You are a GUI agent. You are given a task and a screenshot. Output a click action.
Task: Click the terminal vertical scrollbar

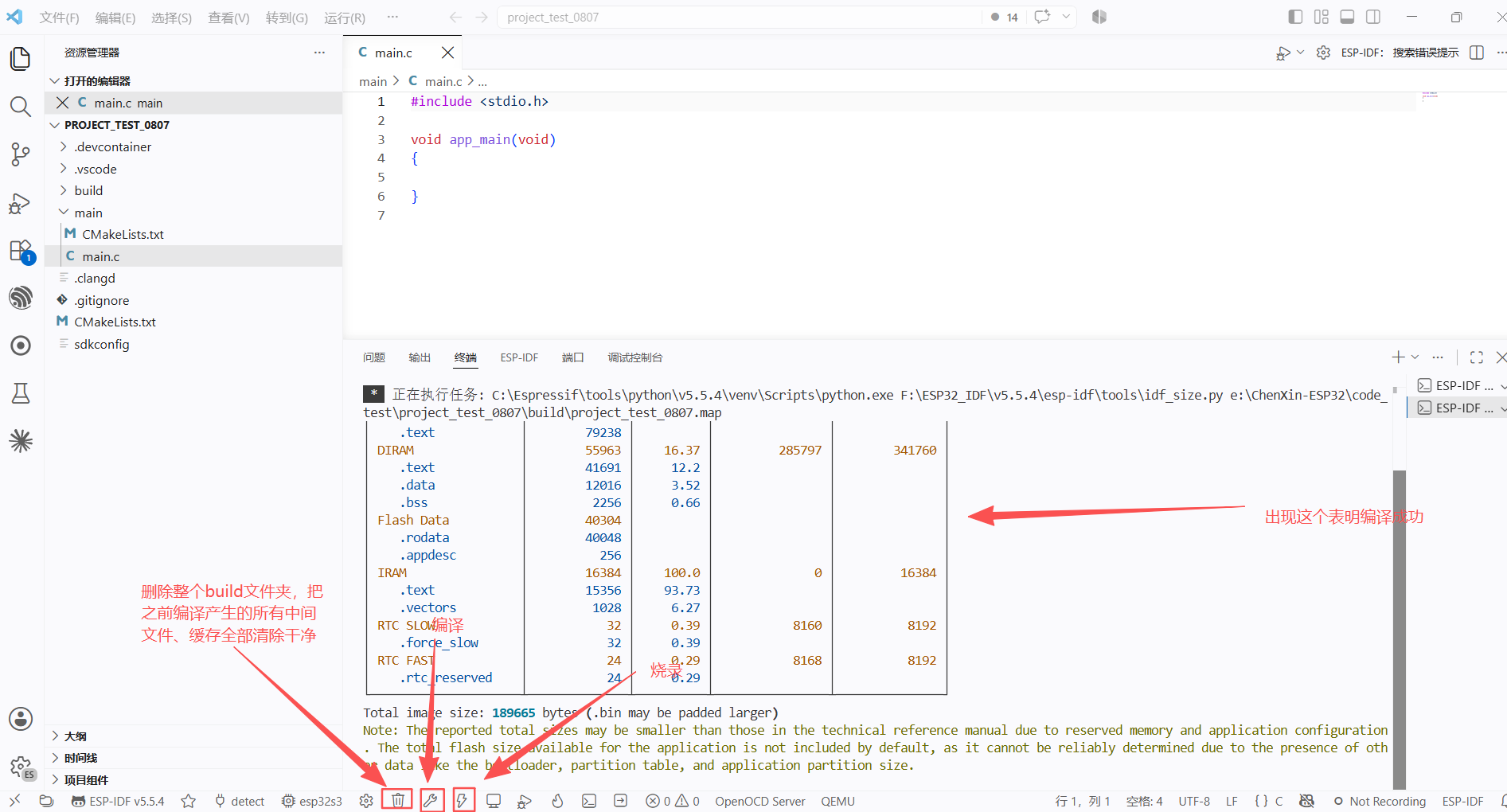[x=1399, y=629]
